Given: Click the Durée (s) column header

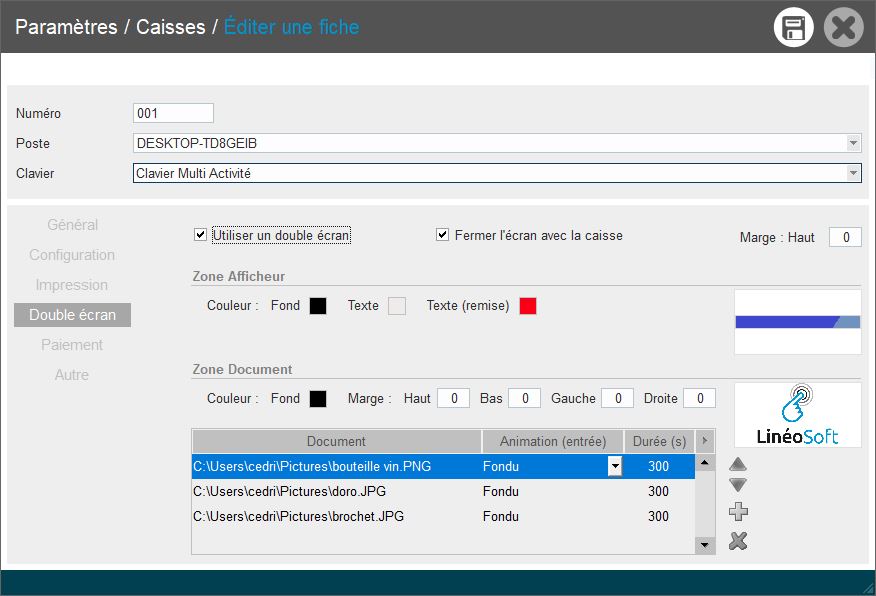Looking at the screenshot, I should (659, 441).
